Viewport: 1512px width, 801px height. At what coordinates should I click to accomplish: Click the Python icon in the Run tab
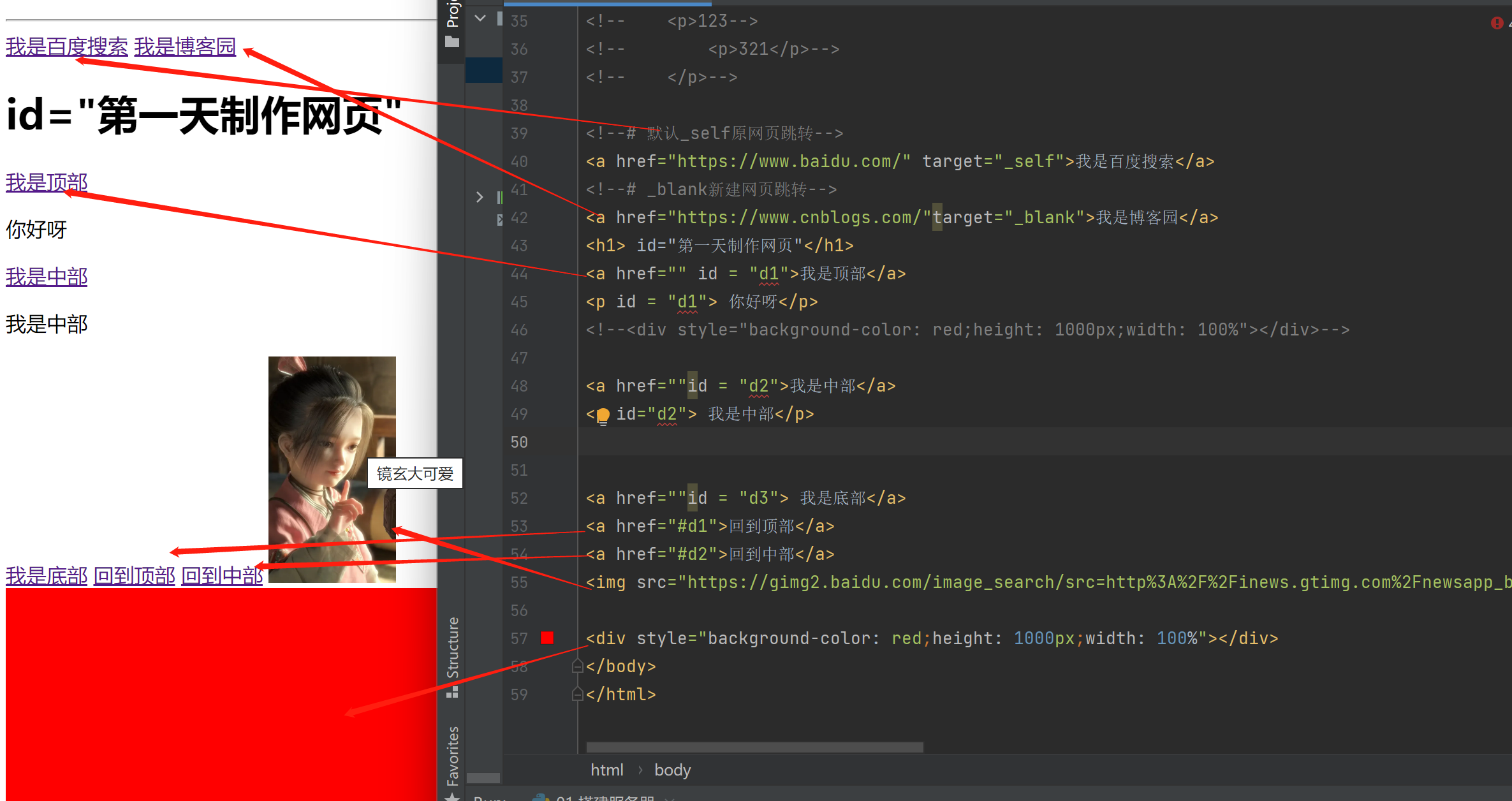(x=541, y=797)
